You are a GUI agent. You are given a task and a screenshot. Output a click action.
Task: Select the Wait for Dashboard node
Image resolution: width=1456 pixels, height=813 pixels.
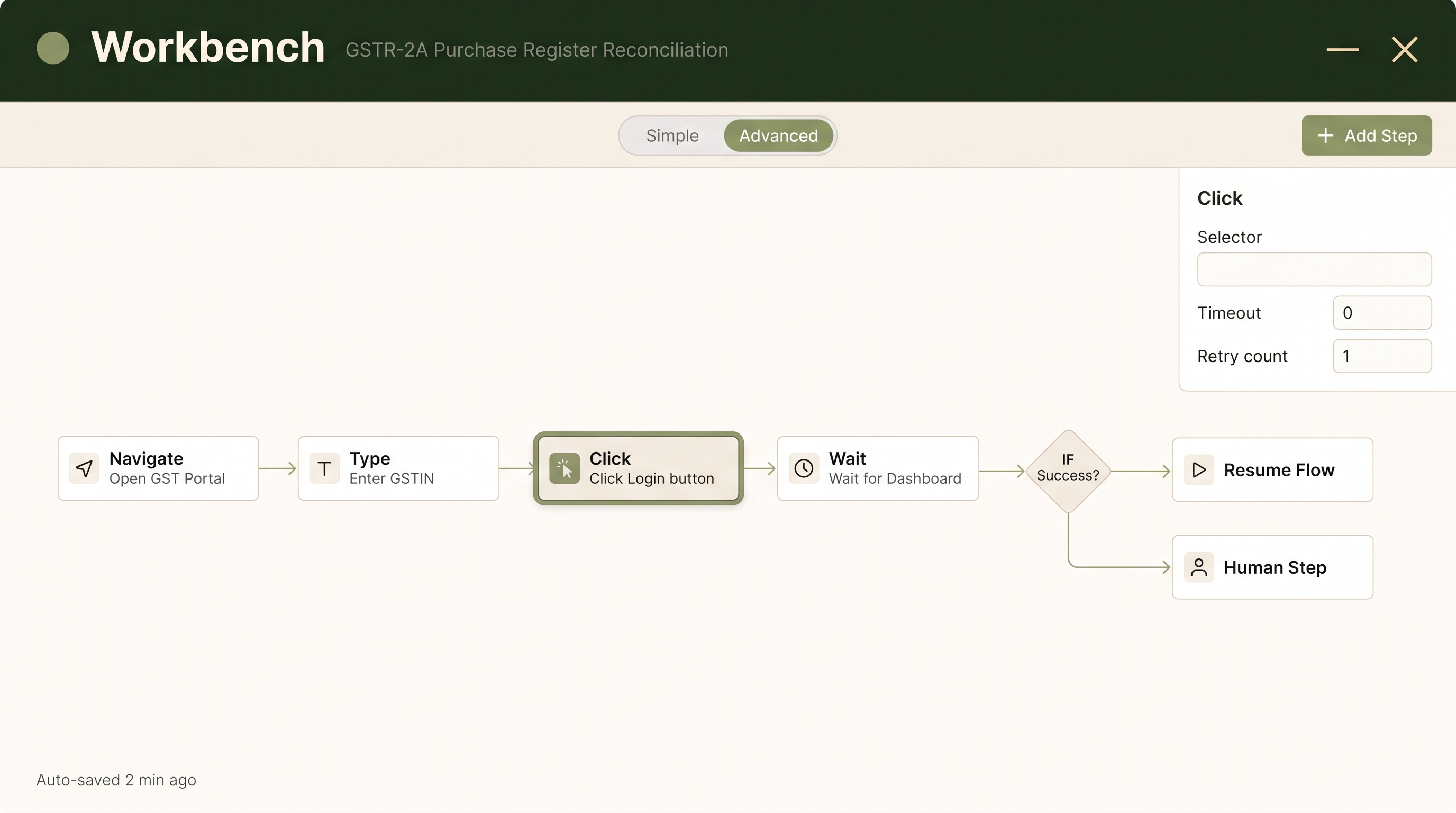pyautogui.click(x=878, y=468)
